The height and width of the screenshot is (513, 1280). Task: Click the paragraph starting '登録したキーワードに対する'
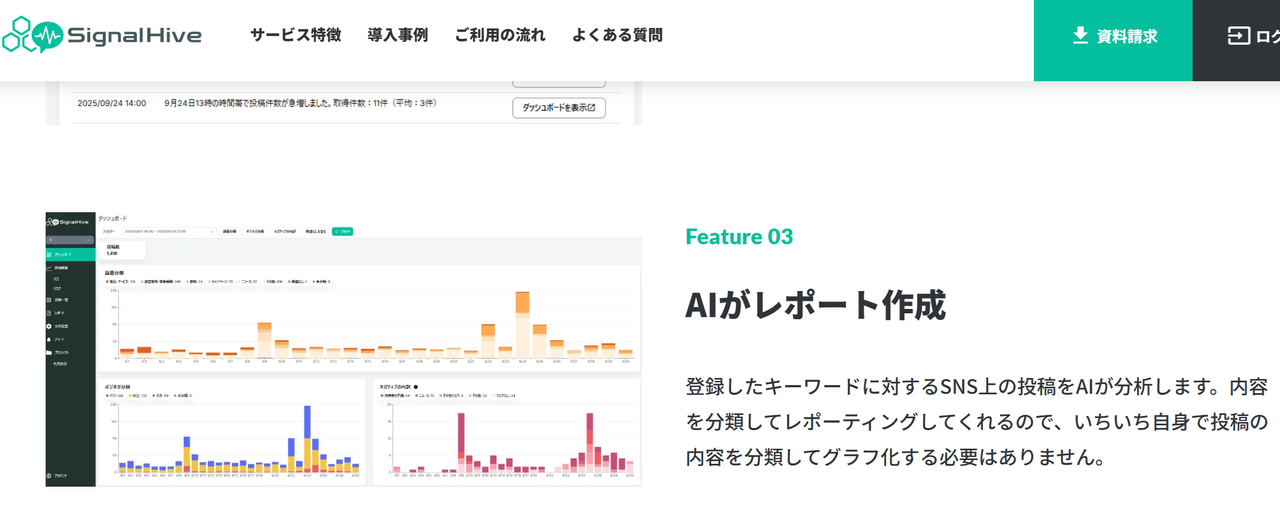coord(977,422)
